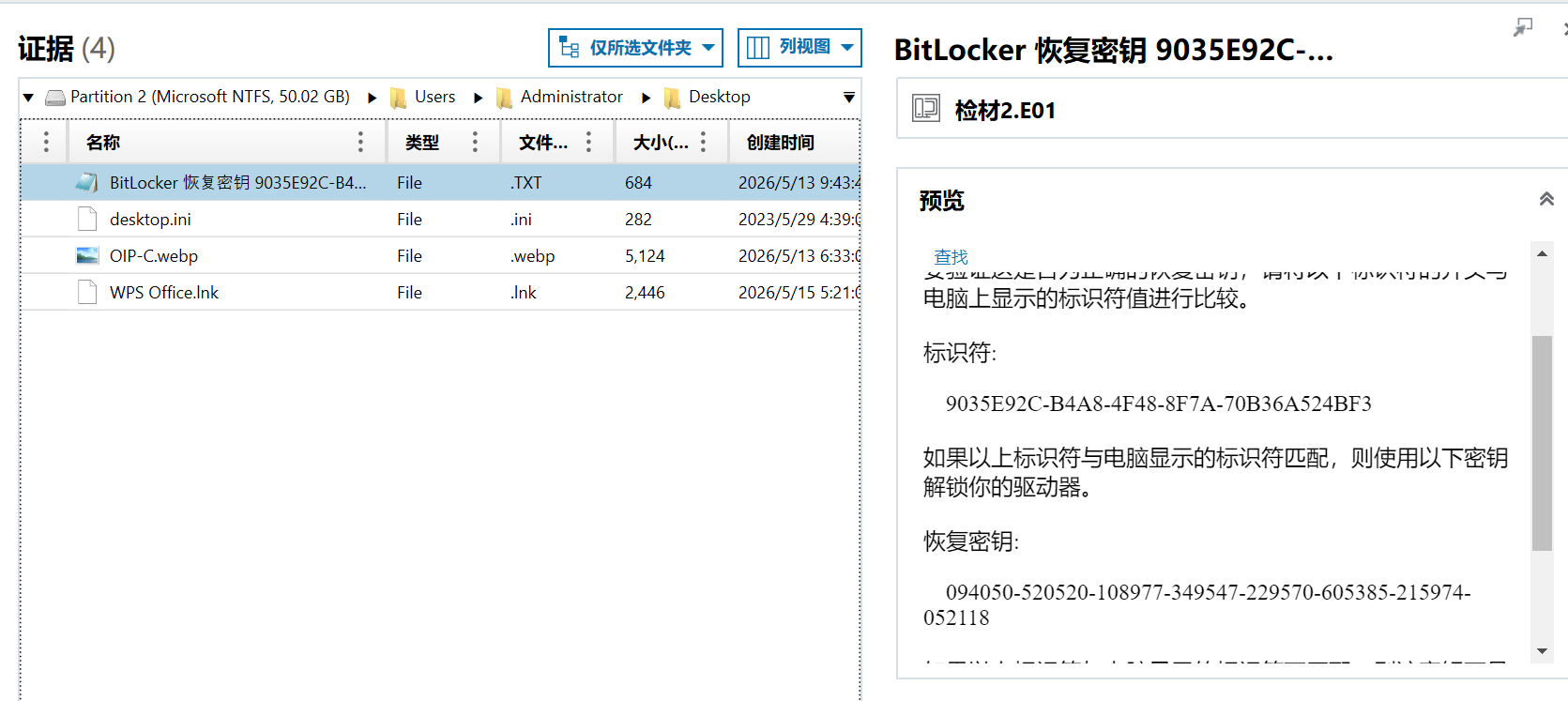Expand the arrow after Partition 2 breadcrumb
Viewport: 1568px width, 701px height.
pos(373,98)
